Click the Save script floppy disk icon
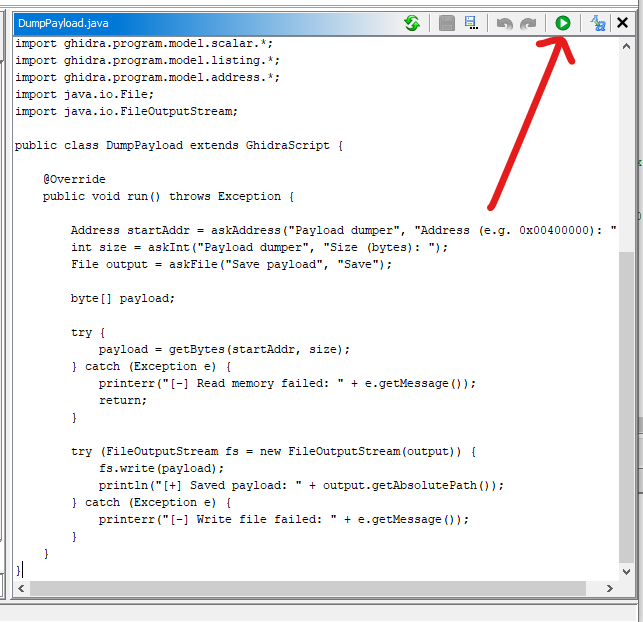The width and height of the screenshot is (643, 622). [x=447, y=23]
